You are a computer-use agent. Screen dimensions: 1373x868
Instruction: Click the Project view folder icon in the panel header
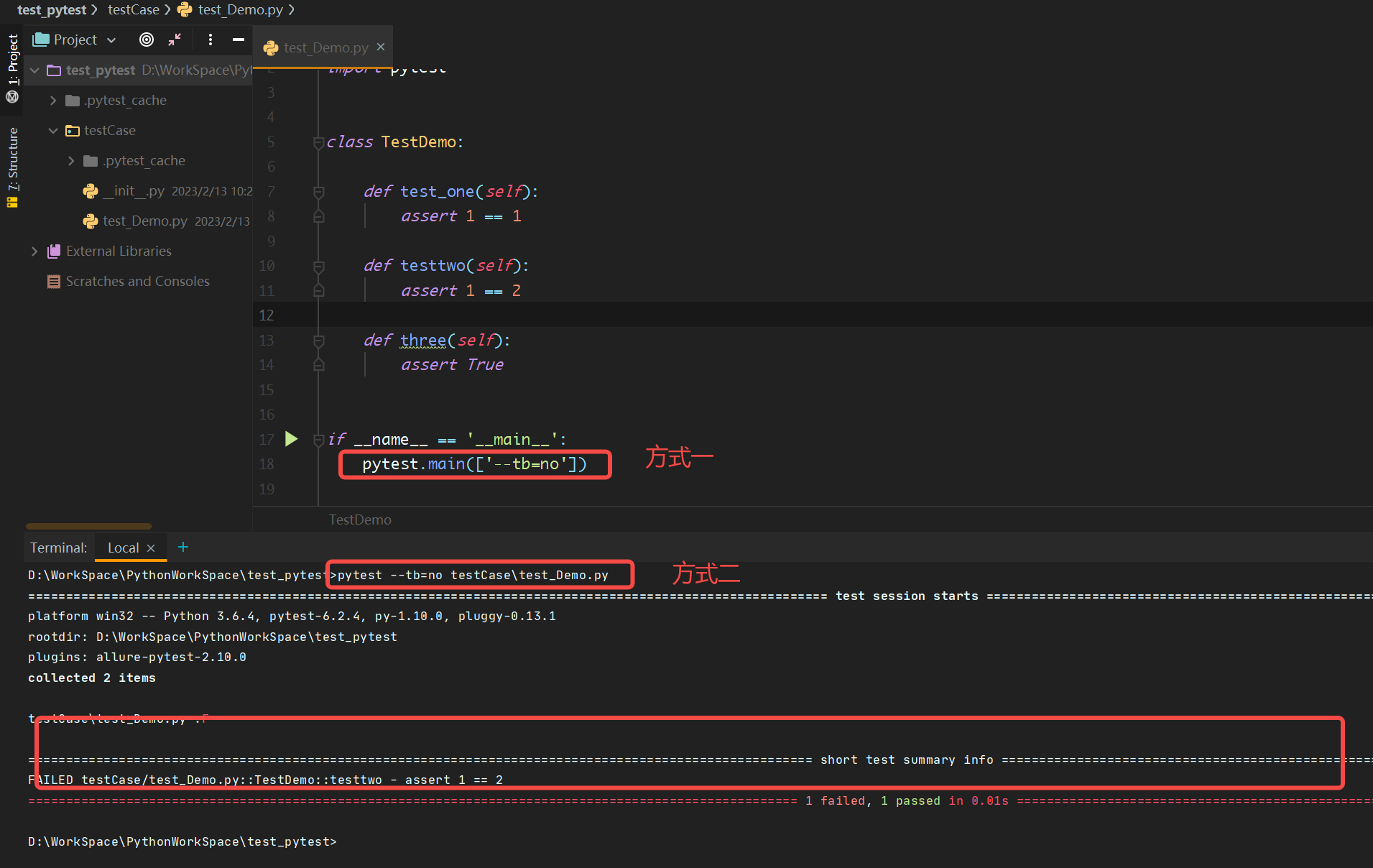coord(41,40)
